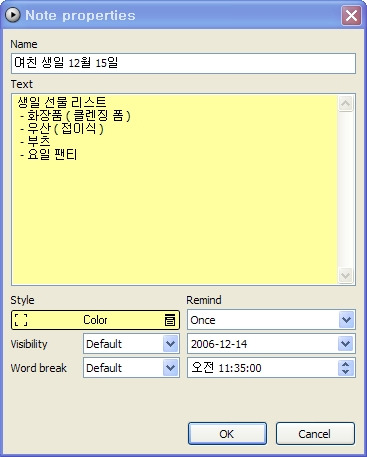Decrease the reminder time with spinner down arrow
This screenshot has width=367, height=457.
click(346, 372)
